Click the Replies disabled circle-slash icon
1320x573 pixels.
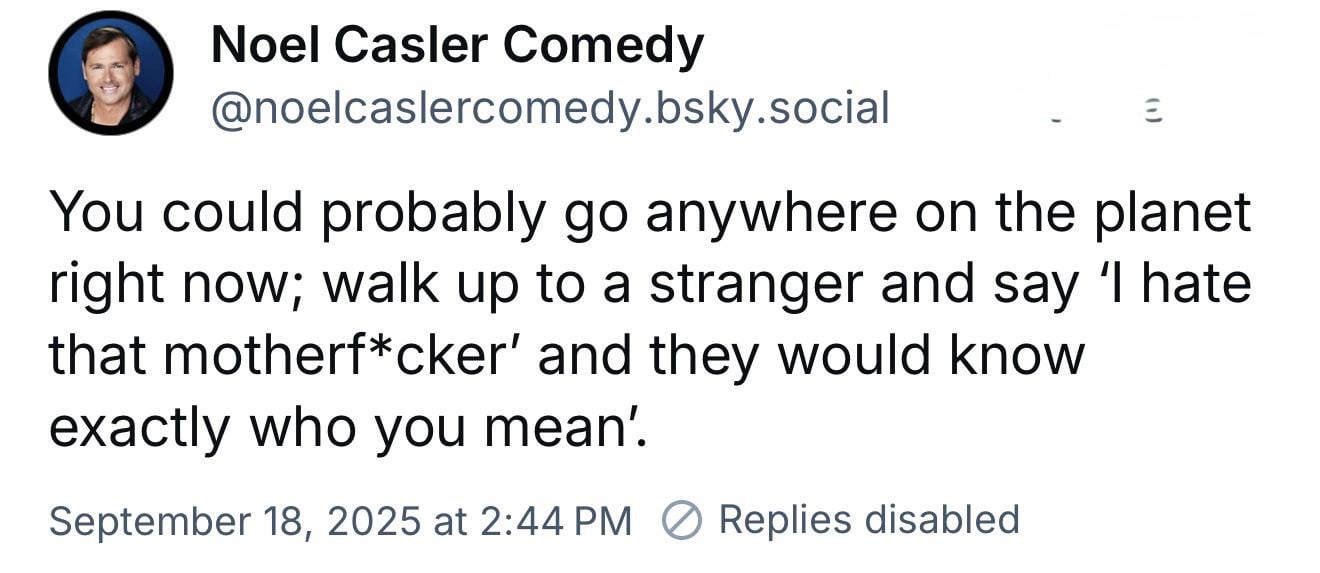[681, 521]
